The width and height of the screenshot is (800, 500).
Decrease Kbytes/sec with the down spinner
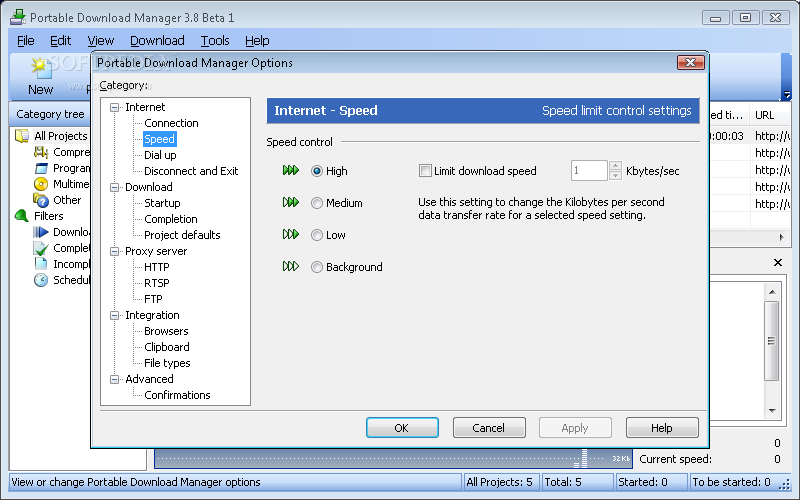click(615, 176)
